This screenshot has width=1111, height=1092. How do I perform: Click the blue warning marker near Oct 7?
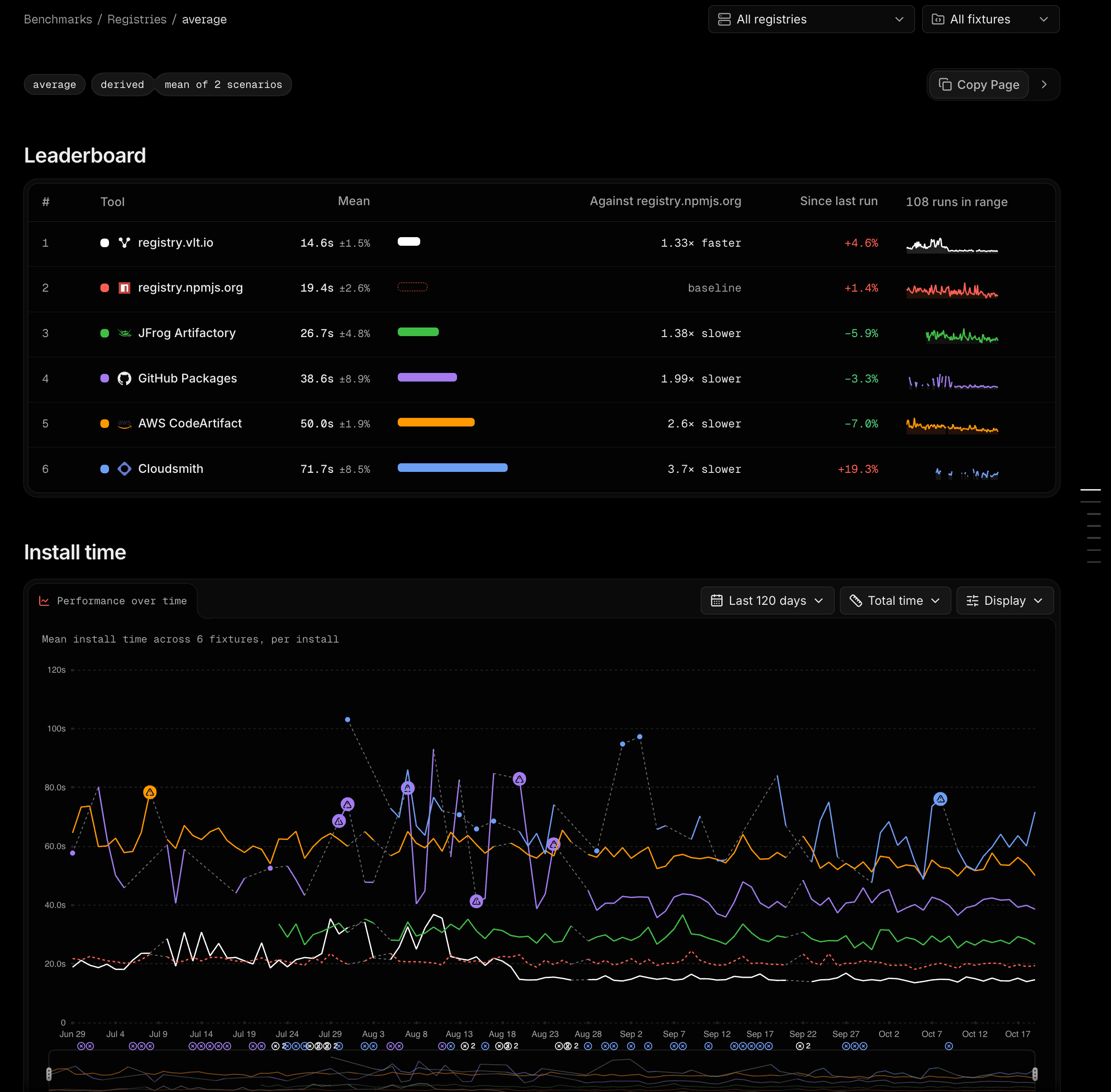(x=940, y=798)
